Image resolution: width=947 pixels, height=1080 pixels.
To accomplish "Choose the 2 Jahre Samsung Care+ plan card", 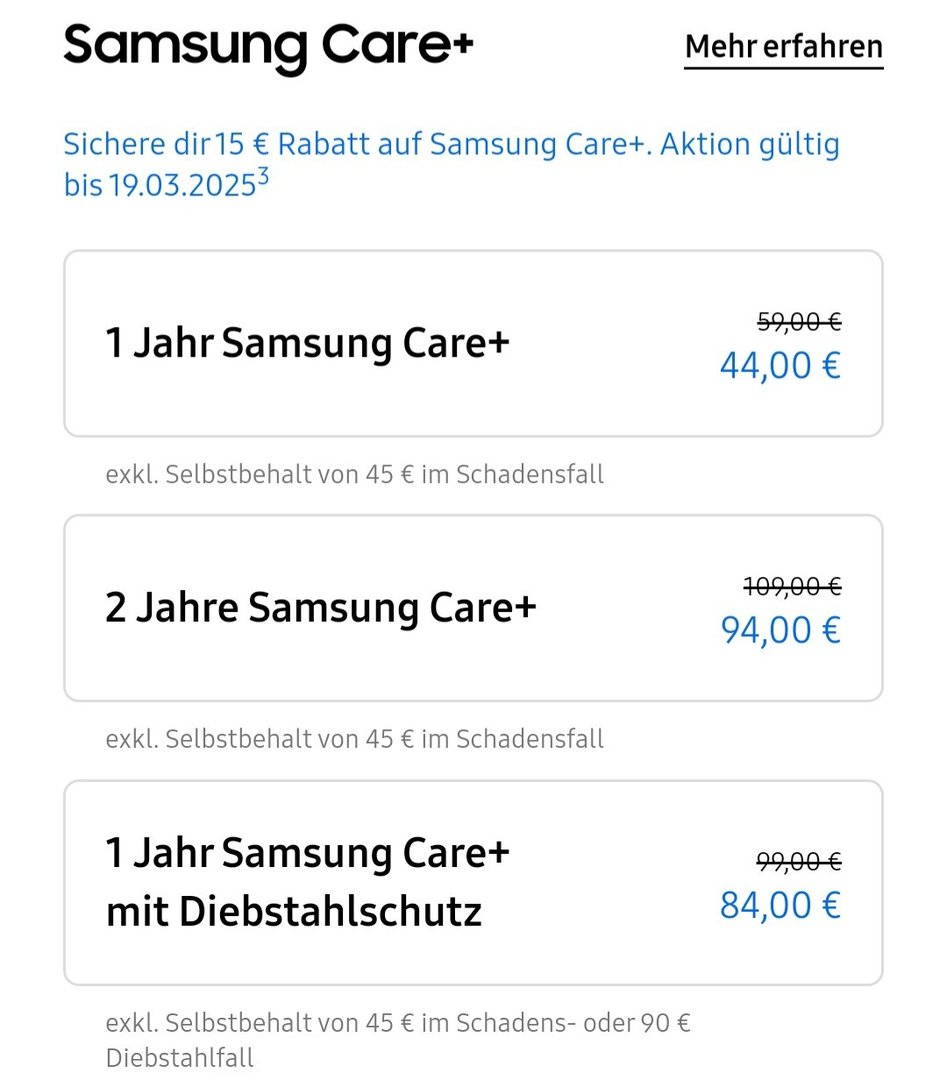I will [x=473, y=608].
